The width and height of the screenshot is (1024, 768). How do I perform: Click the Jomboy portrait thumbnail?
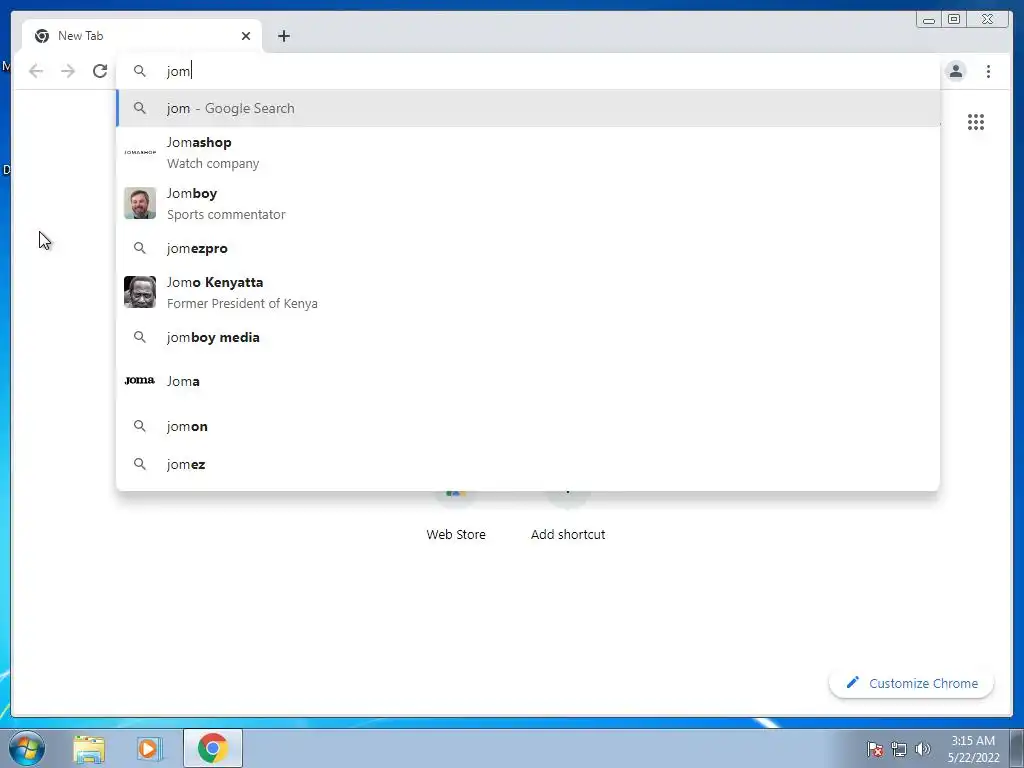pos(140,203)
